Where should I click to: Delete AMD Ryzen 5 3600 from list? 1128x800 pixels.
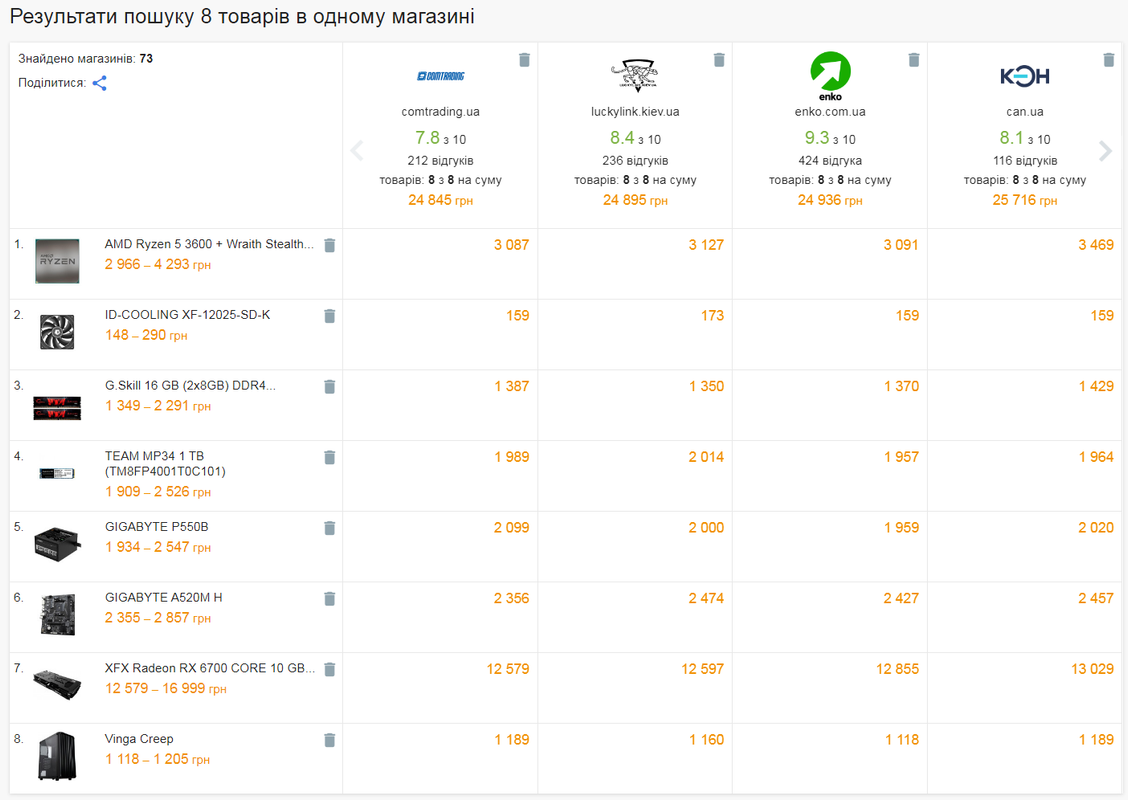(329, 245)
